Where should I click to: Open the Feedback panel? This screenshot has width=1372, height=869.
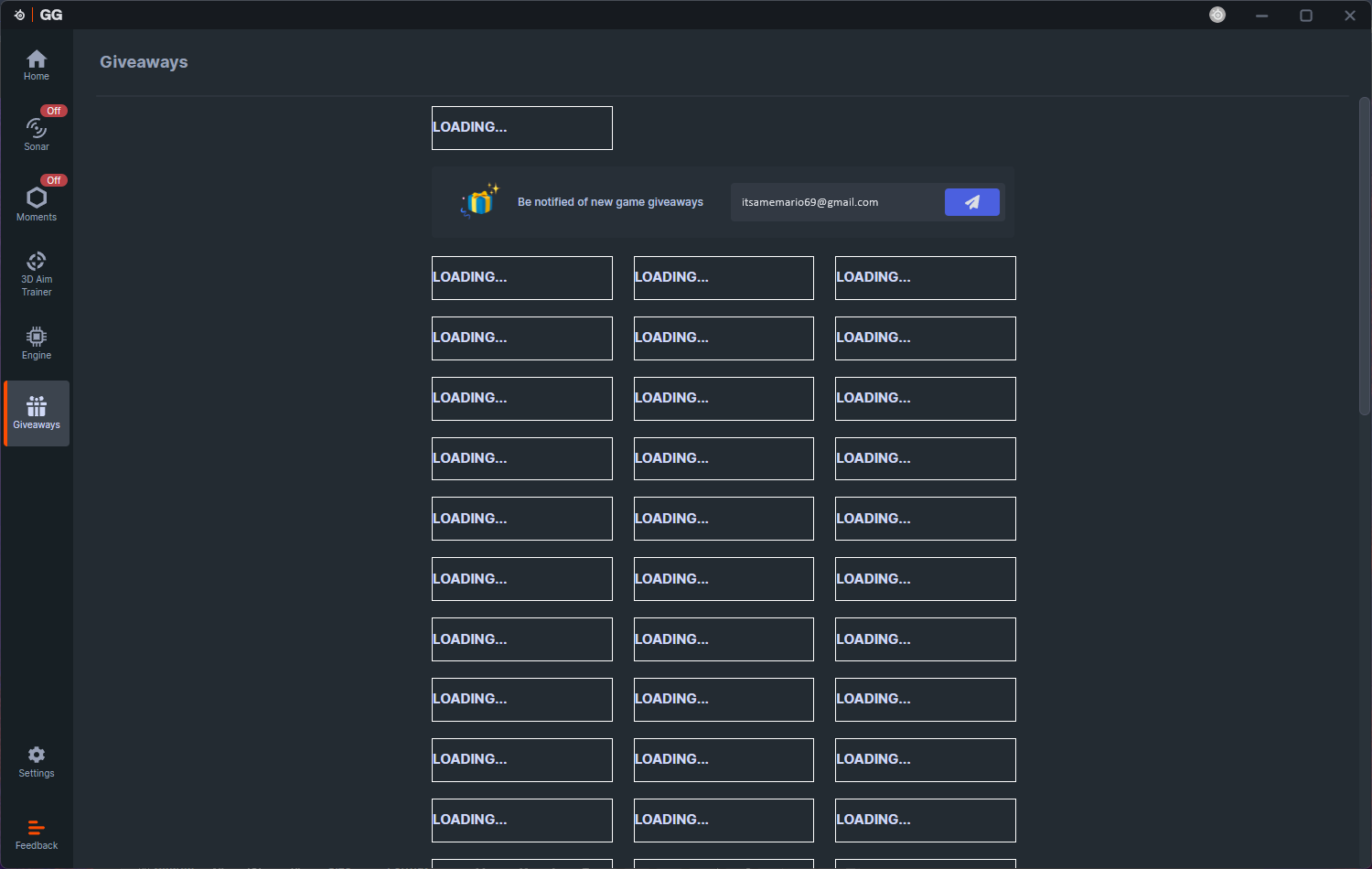click(x=36, y=827)
